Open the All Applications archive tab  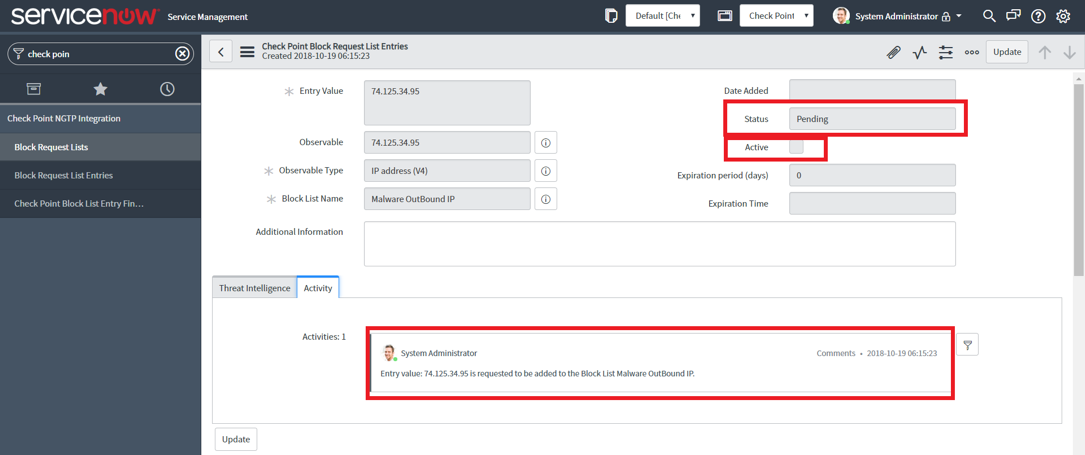[33, 89]
